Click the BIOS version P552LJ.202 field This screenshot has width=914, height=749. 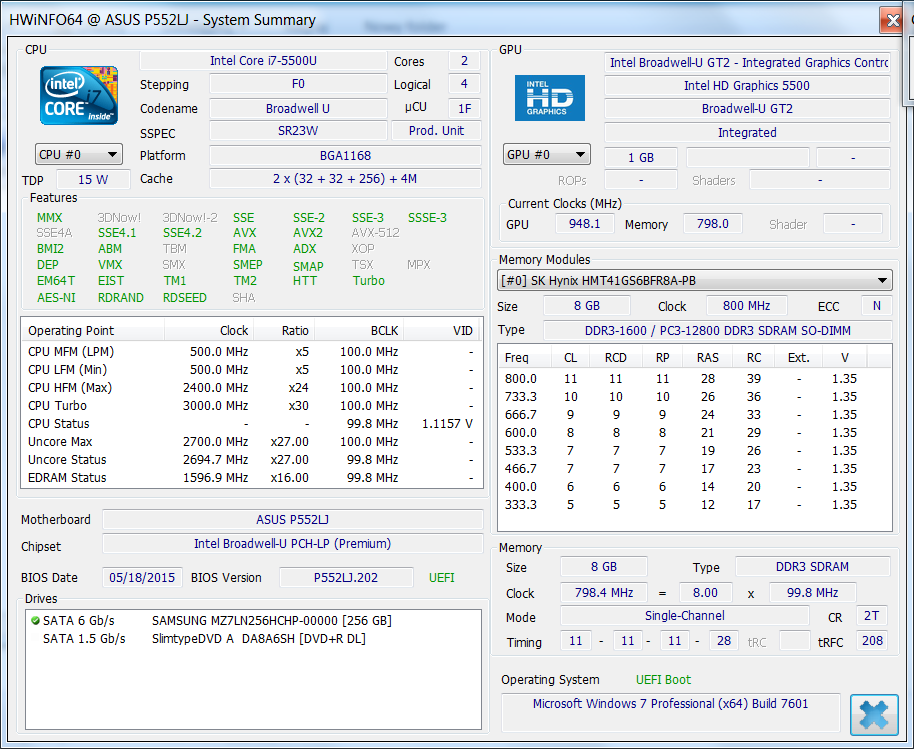(x=346, y=578)
